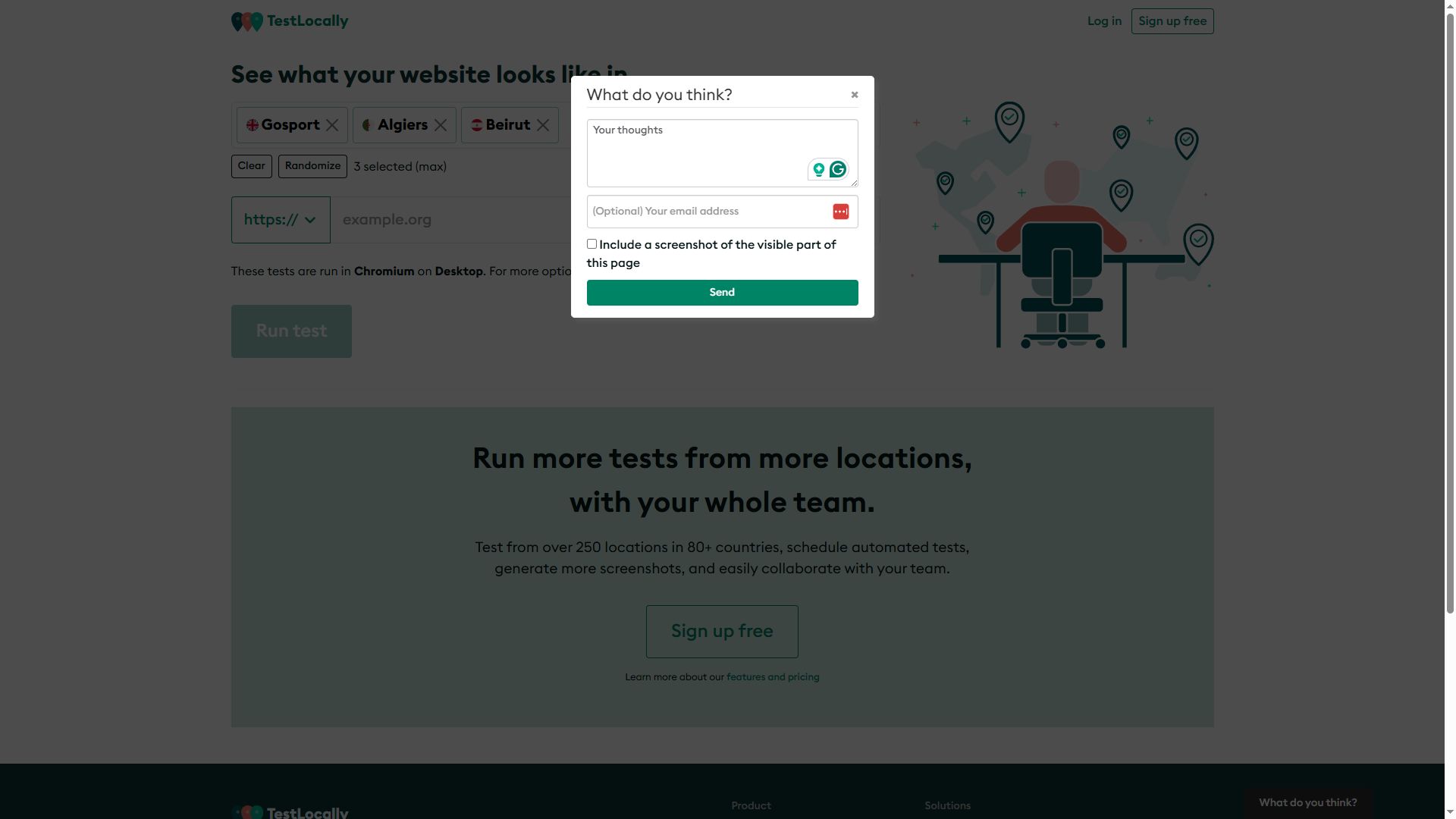Open the Solutions footer menu

pos(946,805)
